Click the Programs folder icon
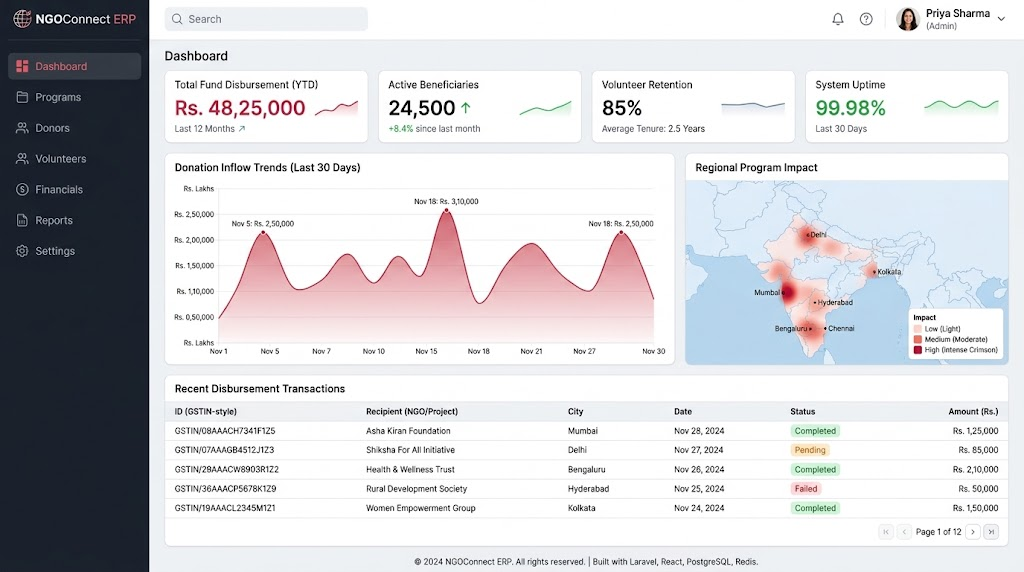This screenshot has height=572, width=1024. pyautogui.click(x=22, y=97)
